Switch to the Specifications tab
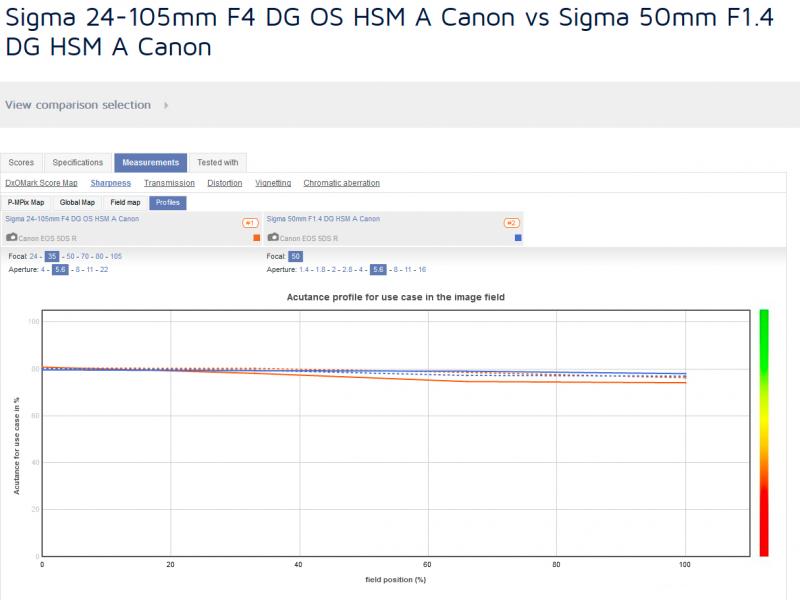Image resolution: width=800 pixels, height=600 pixels. pyautogui.click(x=78, y=163)
